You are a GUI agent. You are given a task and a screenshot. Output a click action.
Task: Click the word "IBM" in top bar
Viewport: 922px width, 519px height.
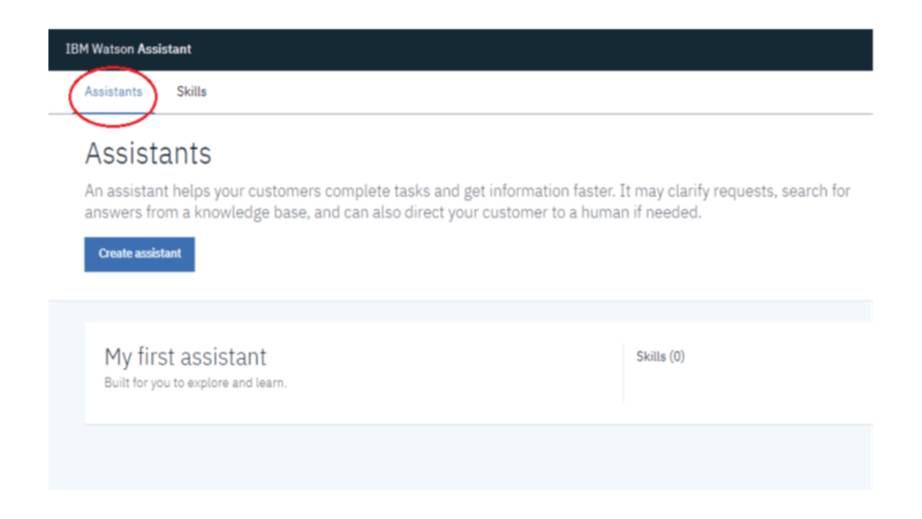click(75, 49)
